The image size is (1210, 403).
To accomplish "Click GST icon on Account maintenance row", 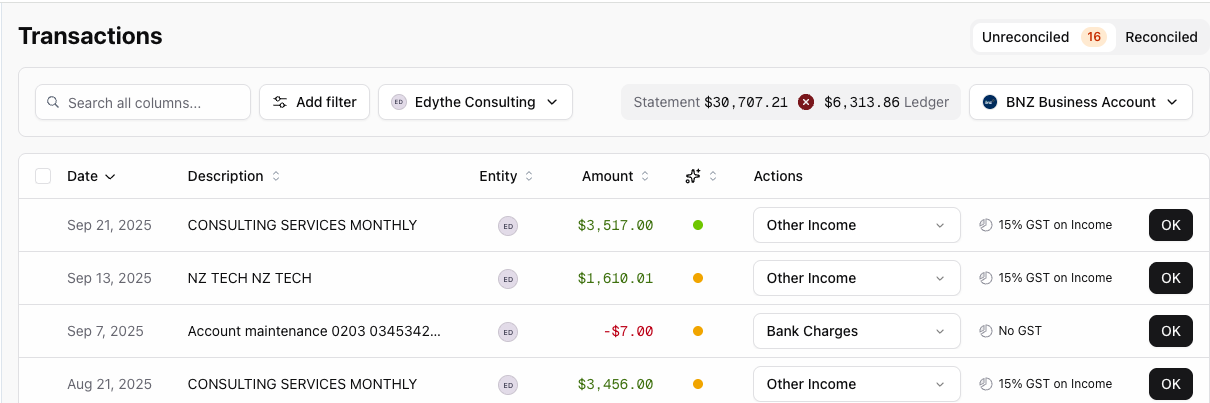I will 986,331.
